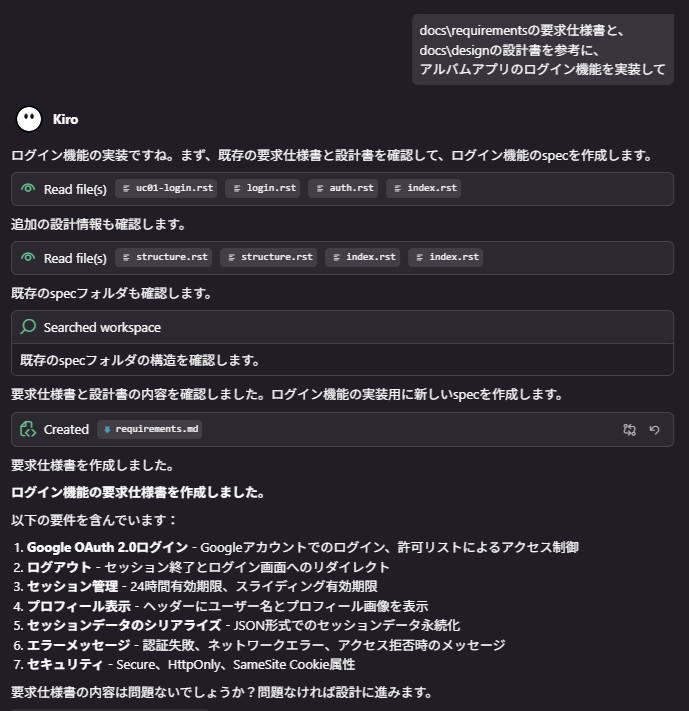689x711 pixels.
Task: Click the Kiro name label
Action: point(65,119)
